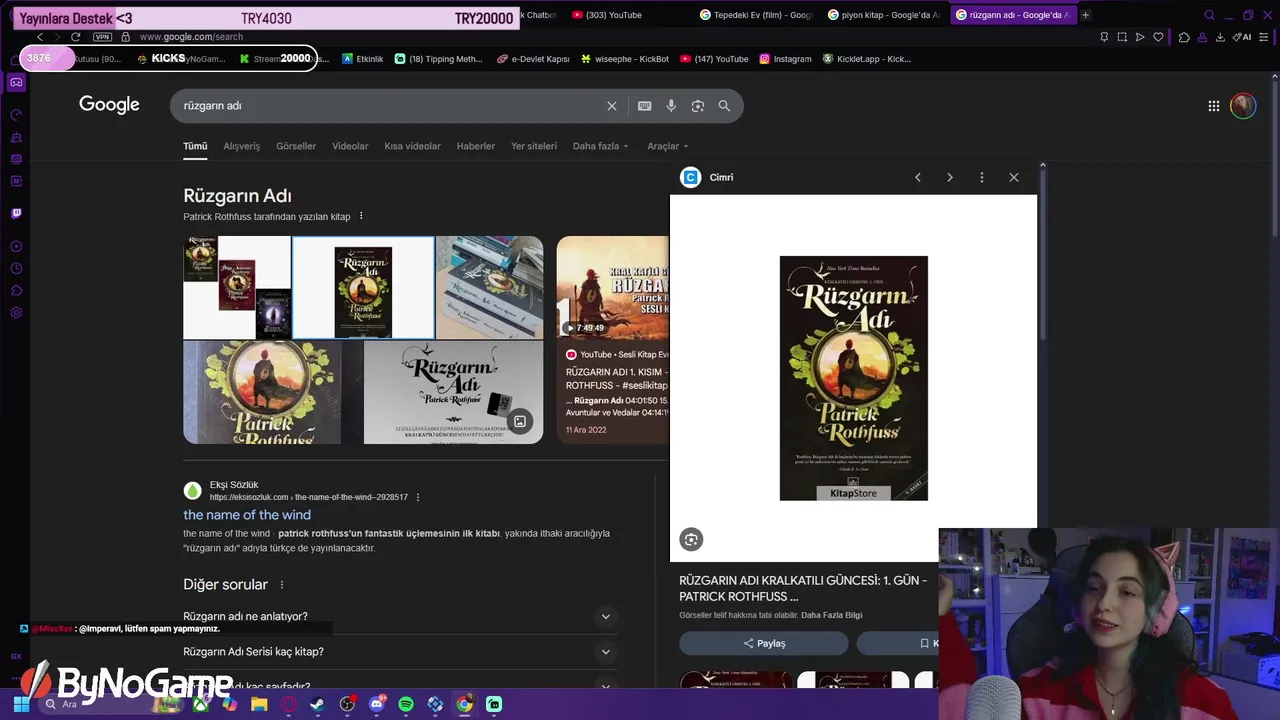
Task: Open the 'Araçlar' tools dropdown
Action: pyautogui.click(x=667, y=146)
